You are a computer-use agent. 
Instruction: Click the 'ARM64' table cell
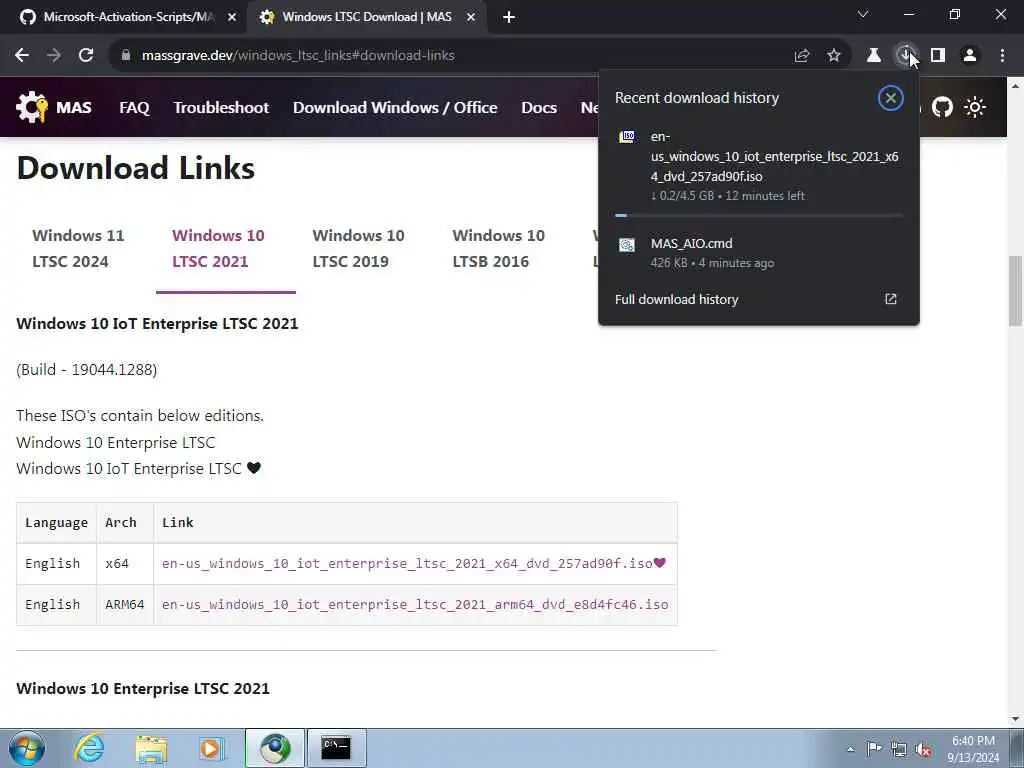click(125, 605)
